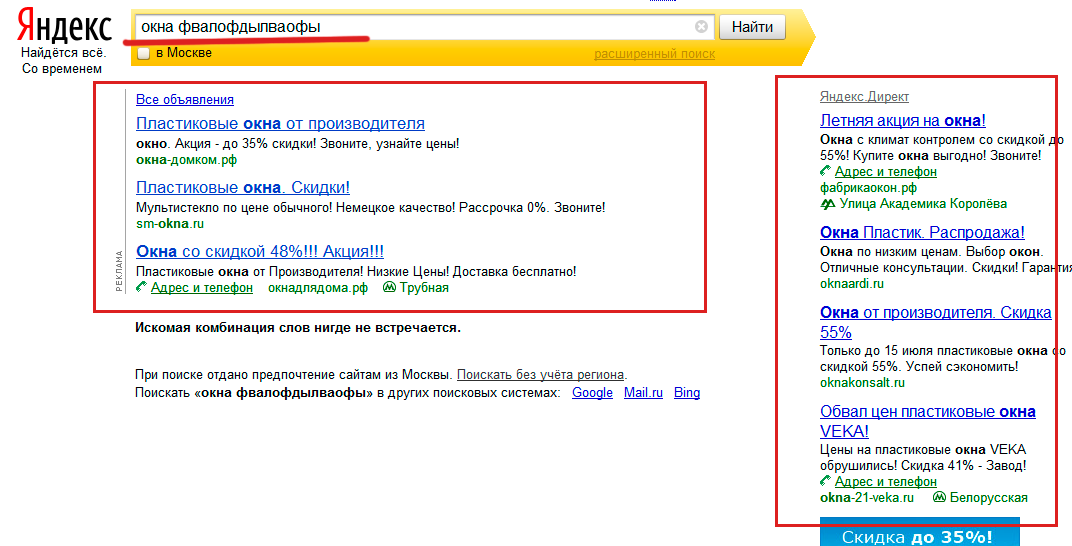The image size is (1072, 546).
Task: Open the Яндекс.Директ link
Action: coord(864,97)
